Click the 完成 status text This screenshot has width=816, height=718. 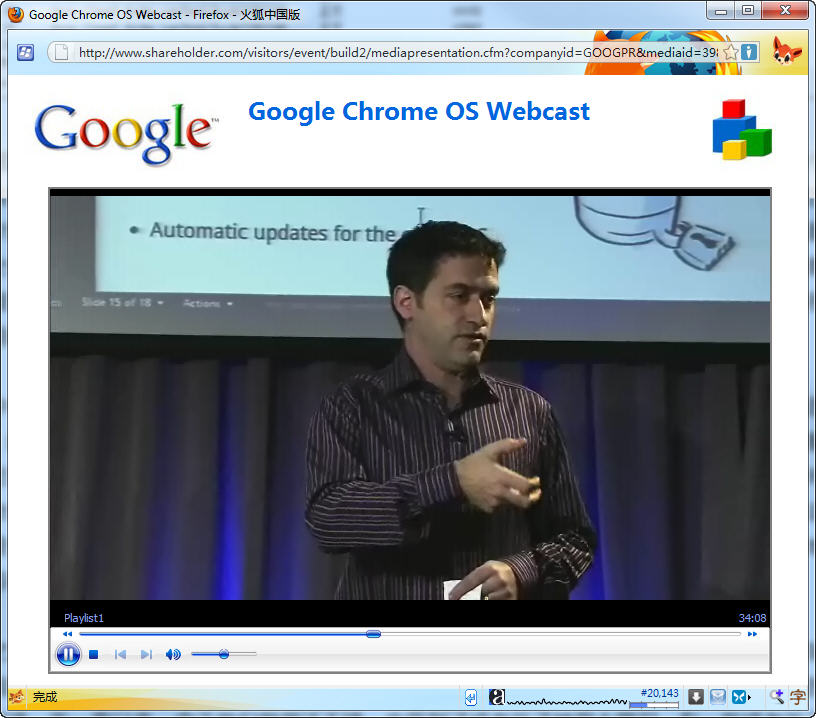tap(45, 697)
